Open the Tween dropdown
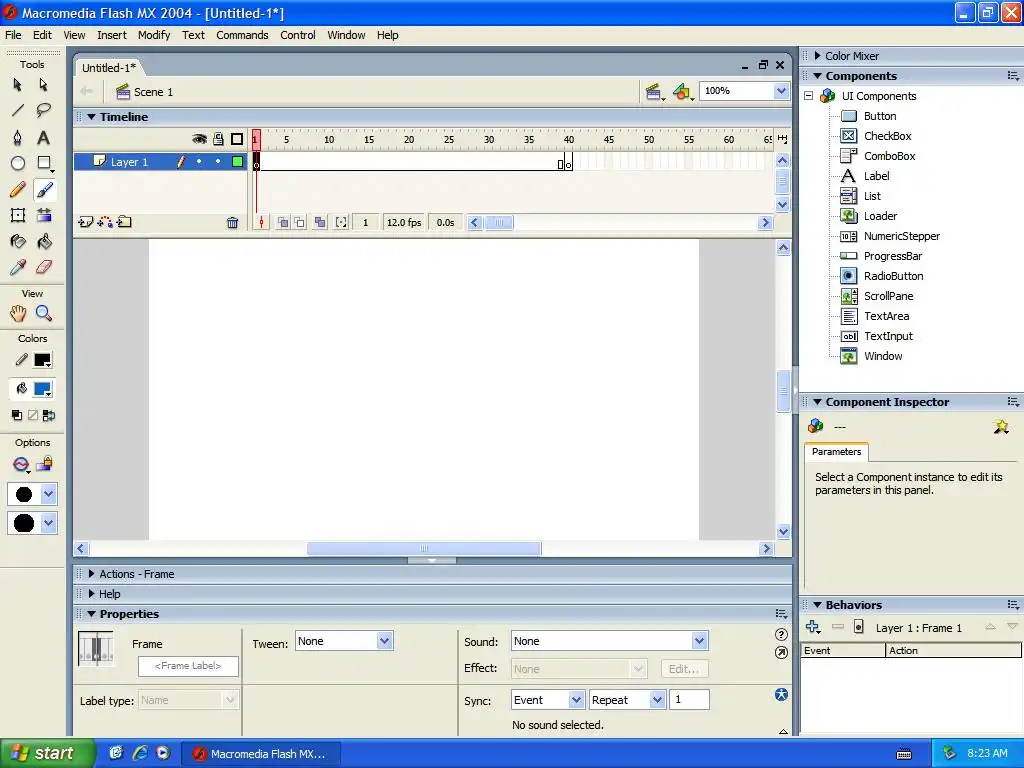Viewport: 1024px width, 768px height. [385, 641]
